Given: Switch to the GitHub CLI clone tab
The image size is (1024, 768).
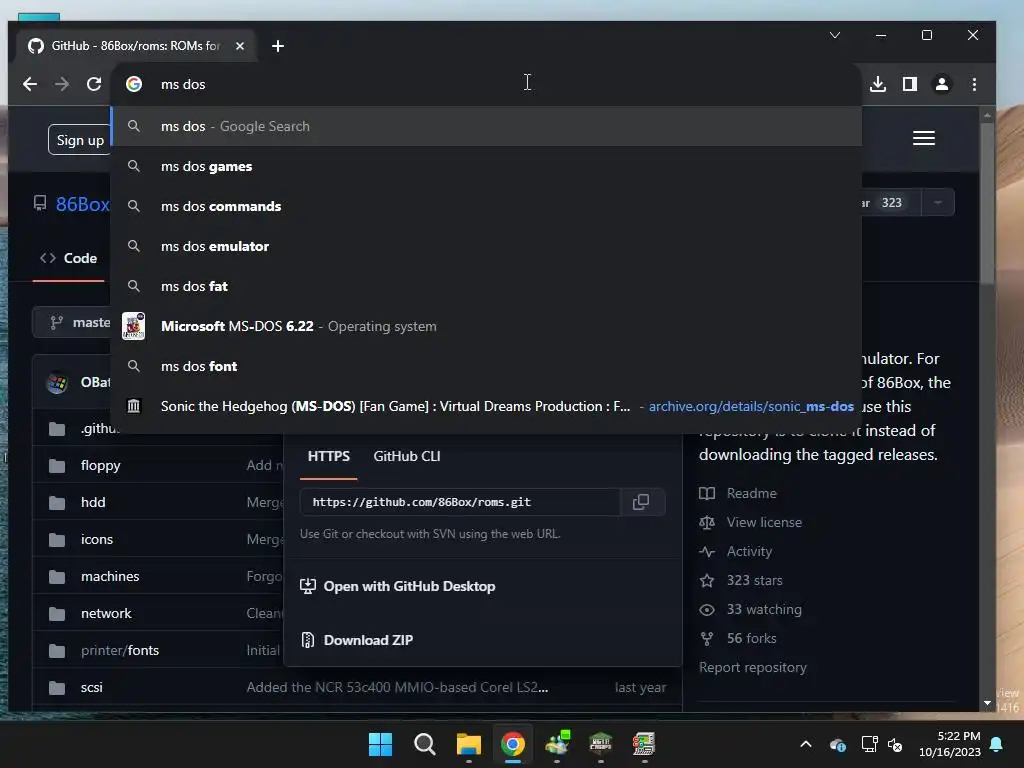Looking at the screenshot, I should [x=407, y=456].
